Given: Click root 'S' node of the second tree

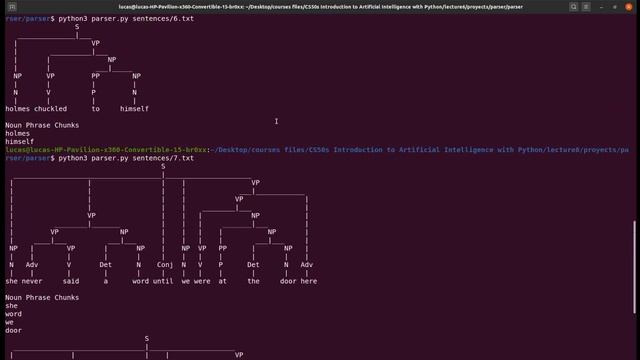Looking at the screenshot, I should click(x=163, y=167).
